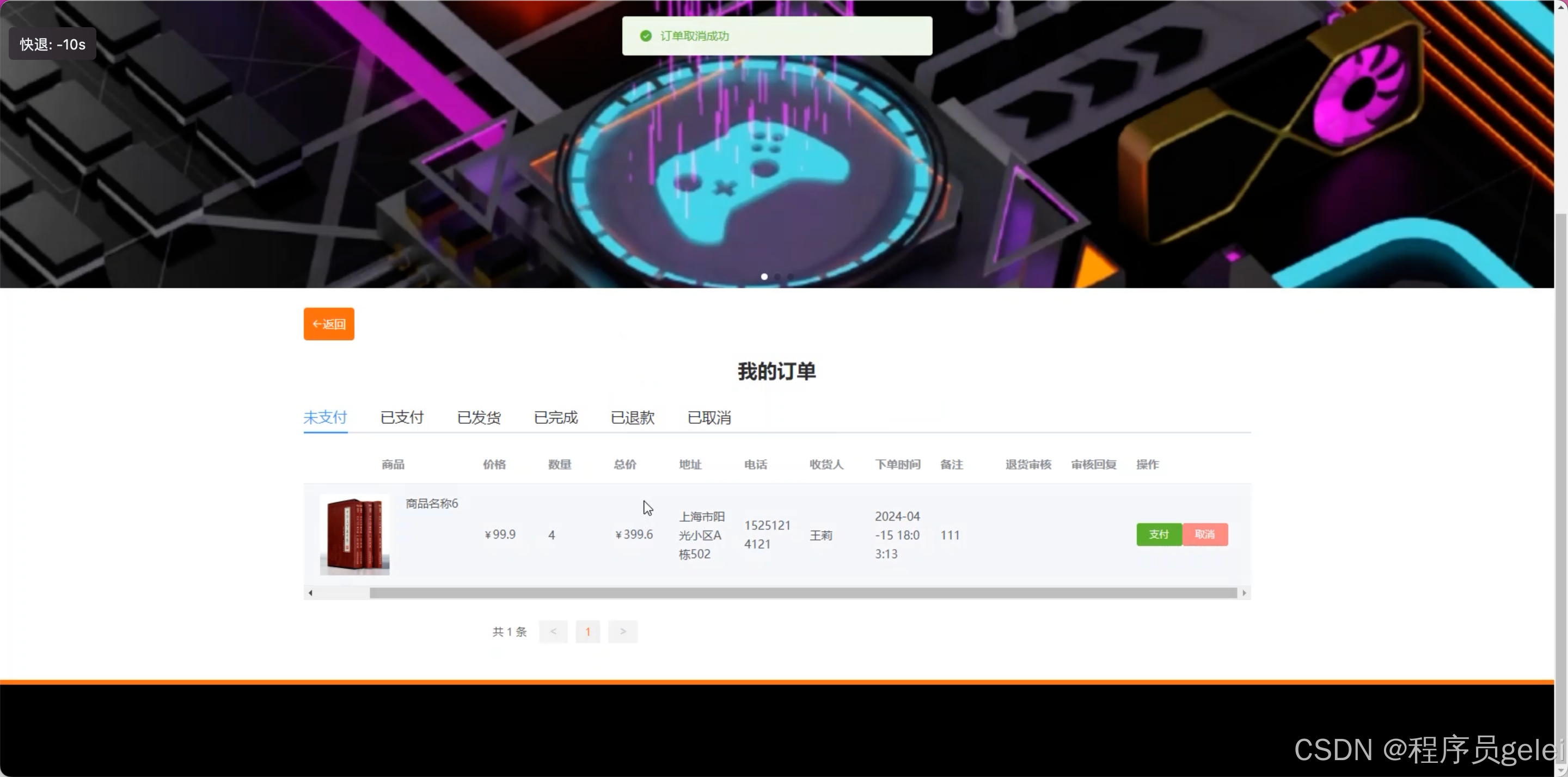Click the 商品名称6 product name
This screenshot has width=1568, height=777.
tap(432, 503)
